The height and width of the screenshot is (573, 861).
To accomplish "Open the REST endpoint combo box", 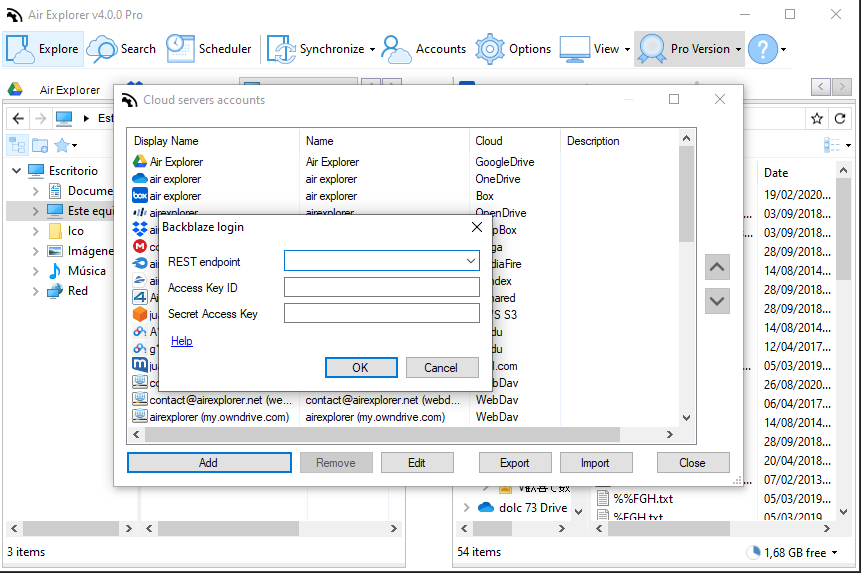I will [x=382, y=261].
